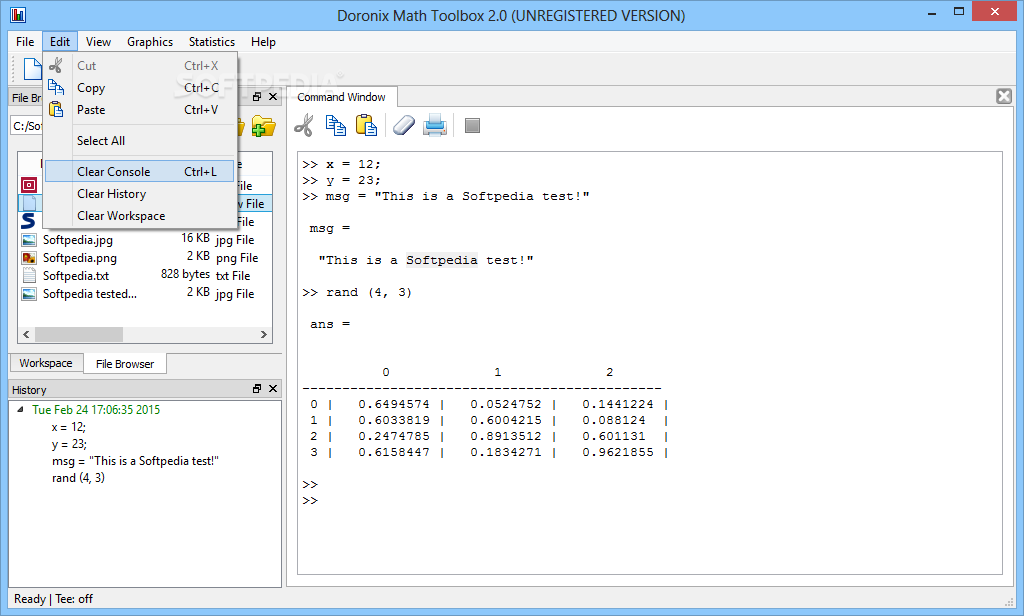Click value 0.9621855 in console output

click(618, 452)
